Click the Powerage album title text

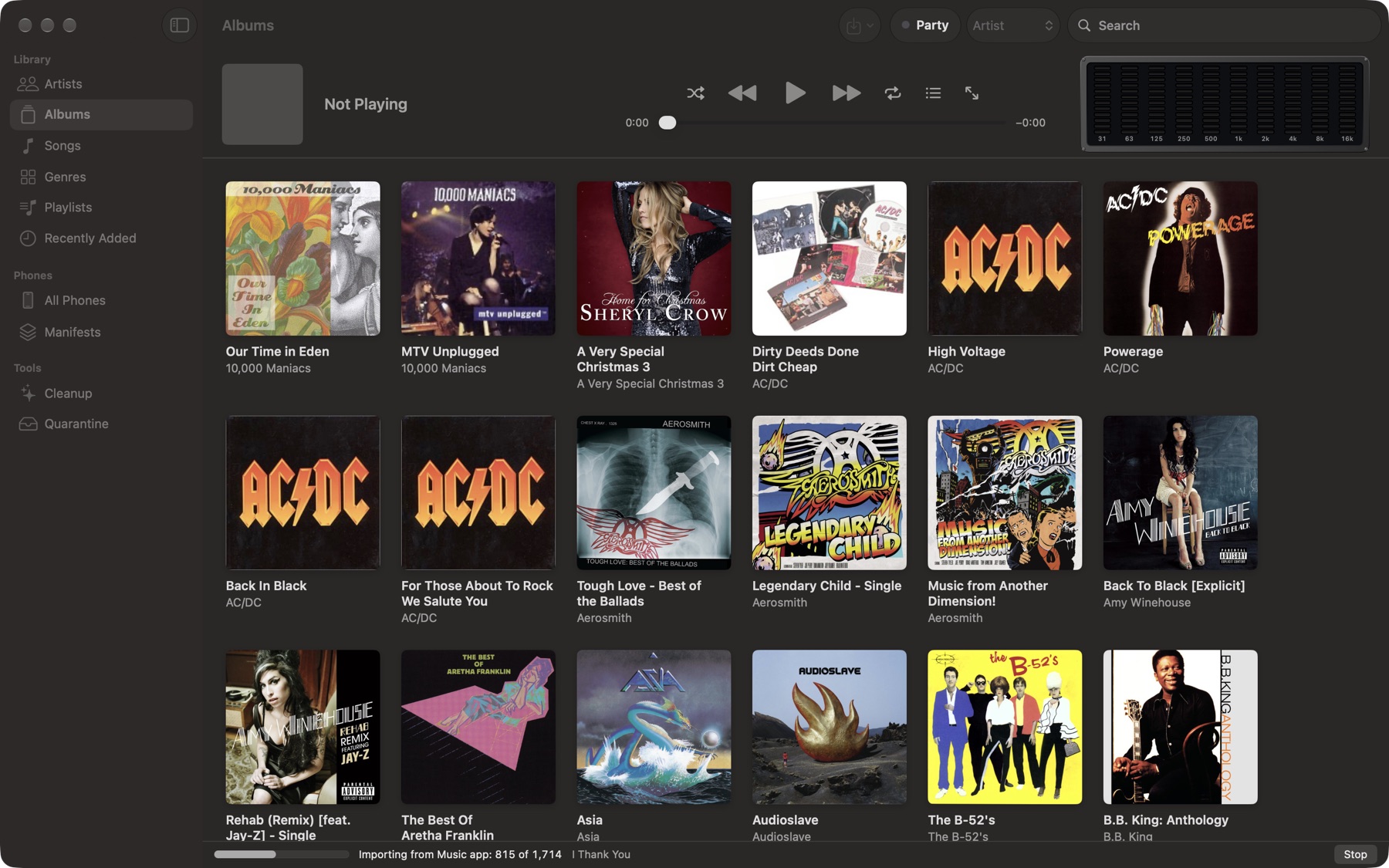coord(1133,352)
